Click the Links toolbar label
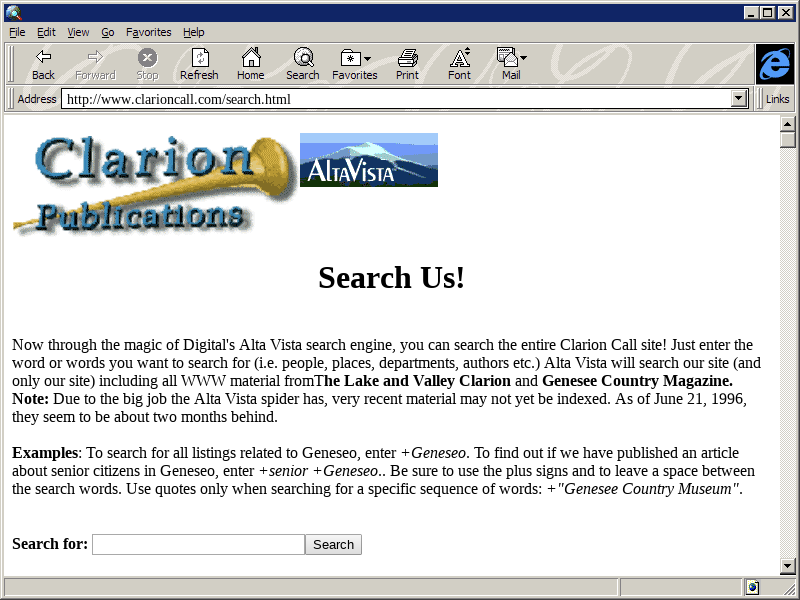Viewport: 800px width, 600px height. [x=777, y=99]
